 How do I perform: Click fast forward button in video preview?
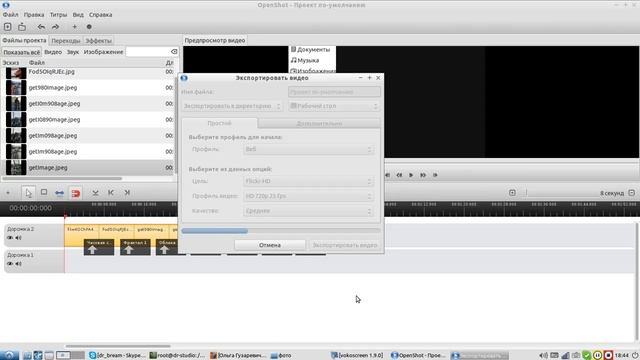423,175
